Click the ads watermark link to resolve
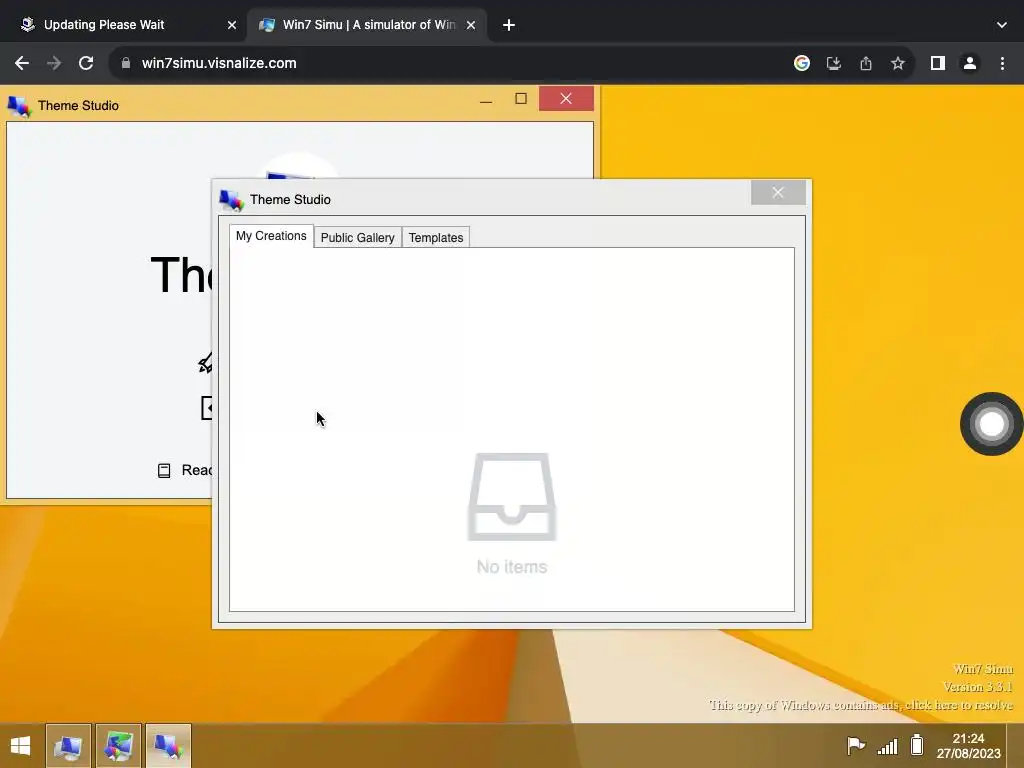1024x768 pixels. (x=861, y=705)
